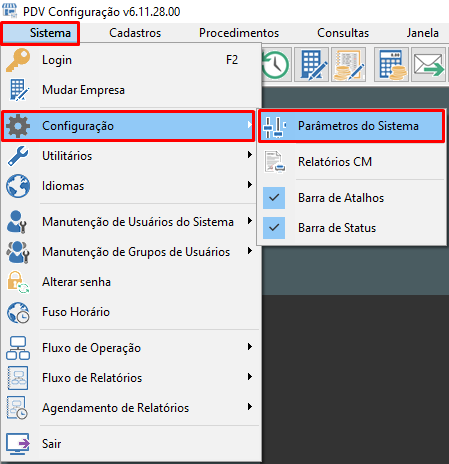The image size is (449, 464).
Task: Open Agendamento de Relatórios submenu
Action: coord(131,408)
